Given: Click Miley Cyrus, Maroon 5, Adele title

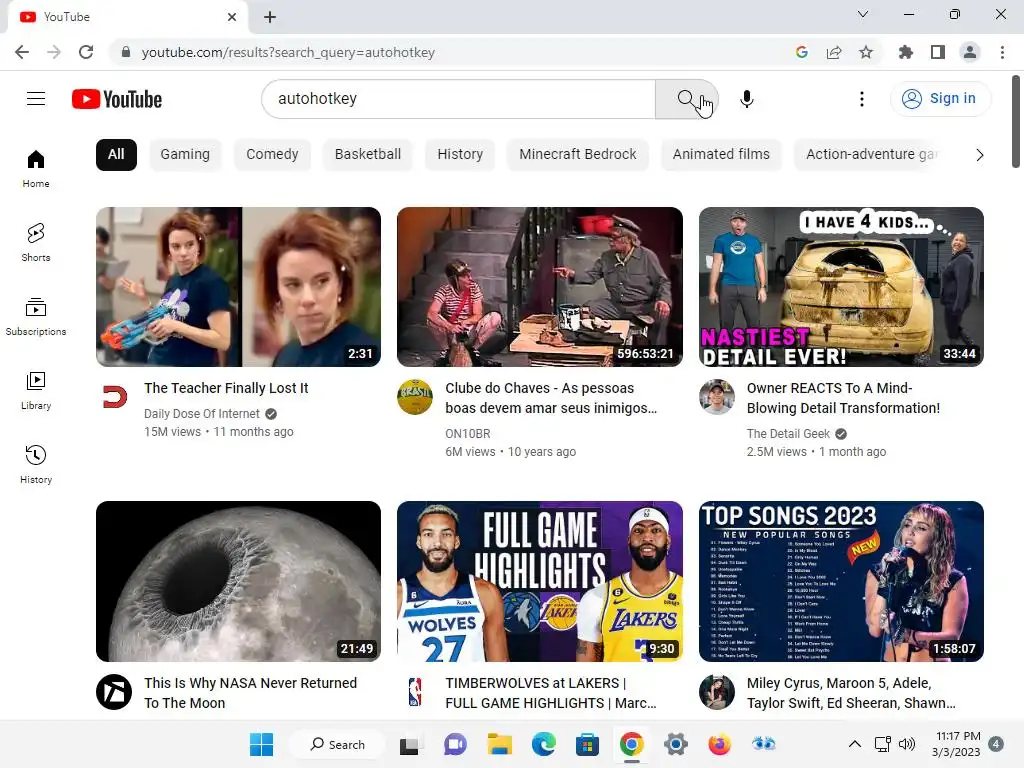Looking at the screenshot, I should [851, 693].
